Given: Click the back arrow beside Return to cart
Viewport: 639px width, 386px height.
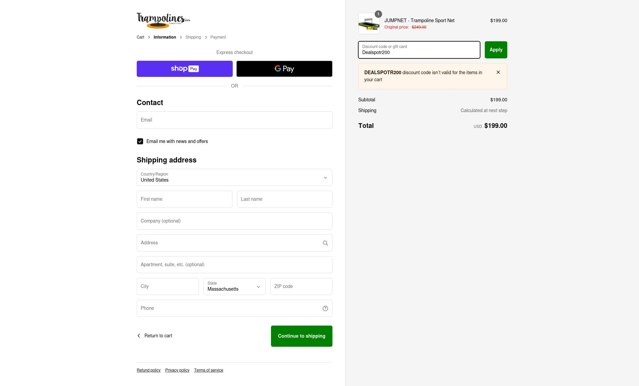Looking at the screenshot, I should tap(139, 336).
